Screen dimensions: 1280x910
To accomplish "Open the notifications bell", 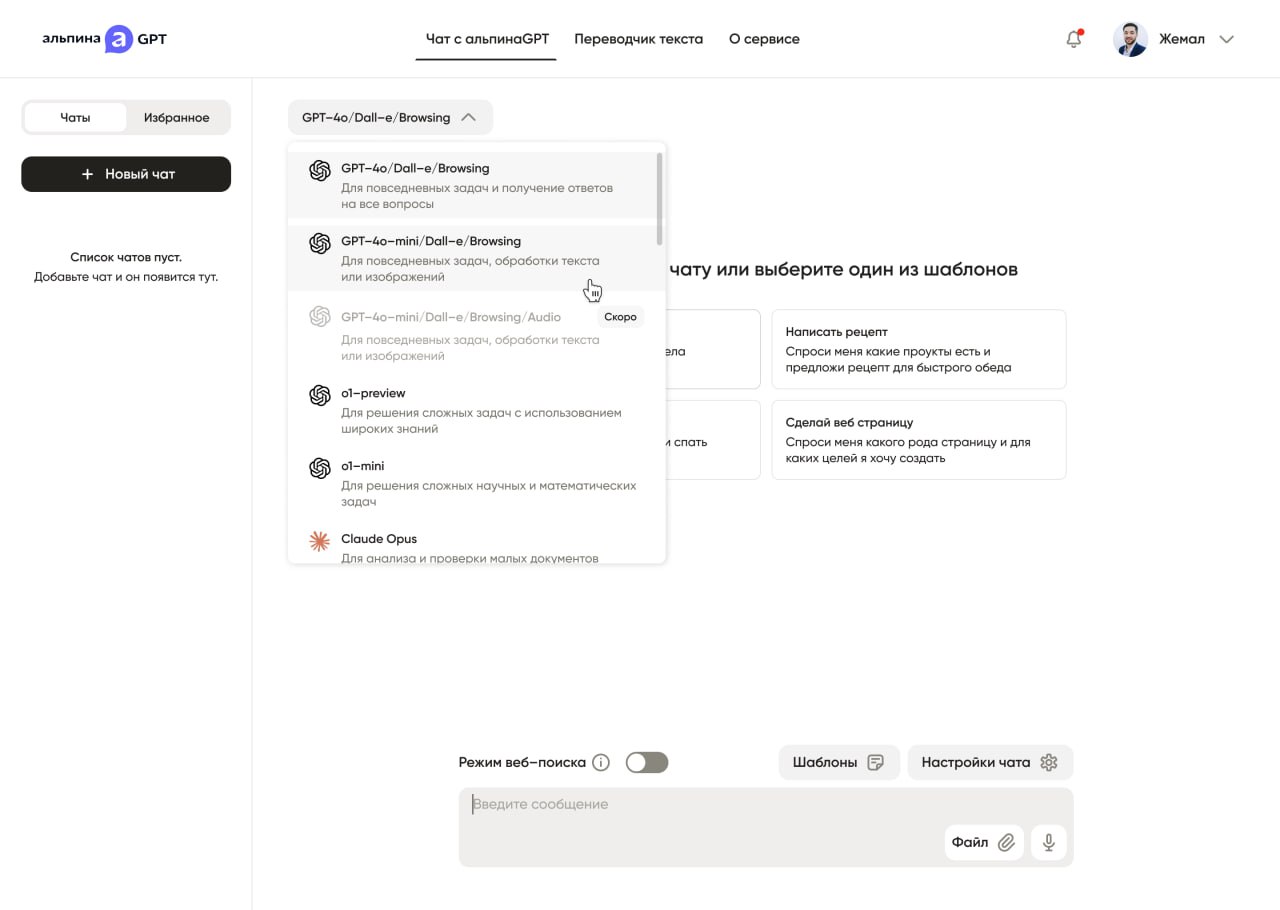I will (x=1074, y=39).
